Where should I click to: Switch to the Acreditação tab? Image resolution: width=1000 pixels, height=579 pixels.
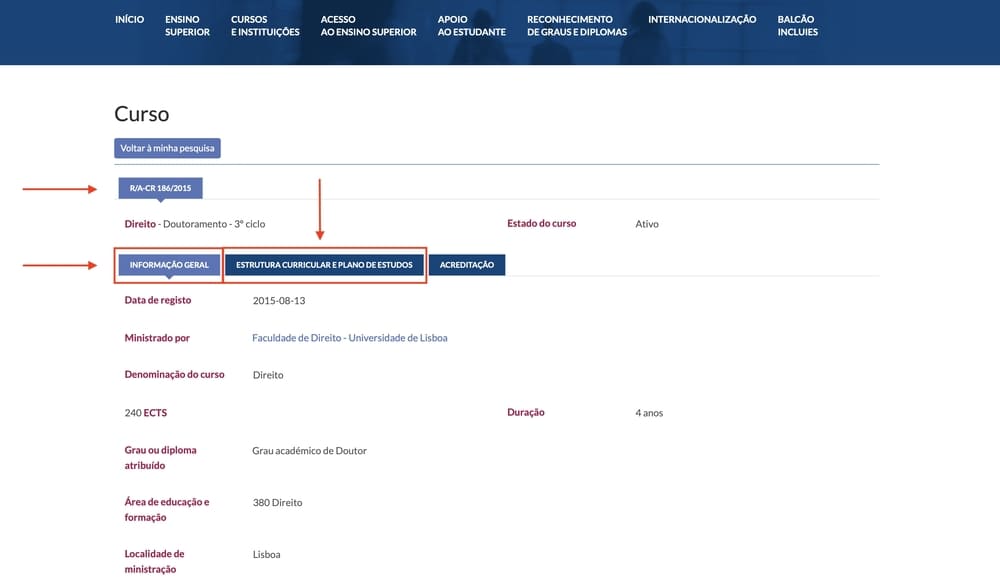[467, 265]
